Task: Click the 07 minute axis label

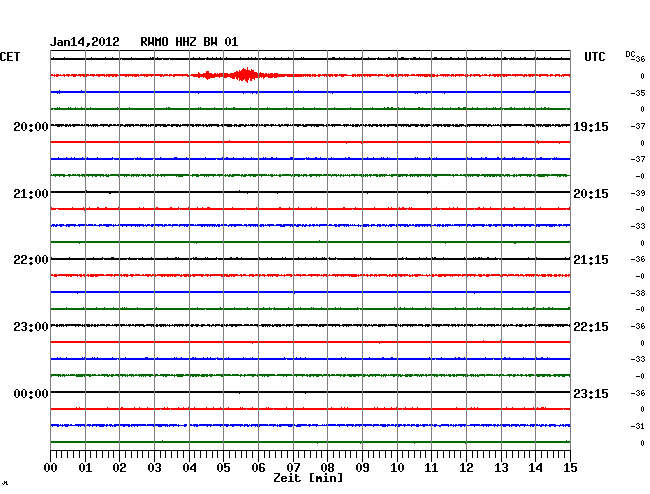Action: (x=293, y=467)
